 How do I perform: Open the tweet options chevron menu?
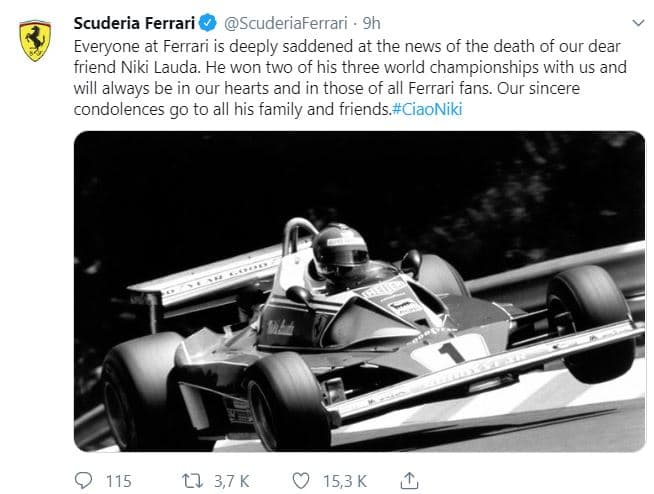pyautogui.click(x=639, y=21)
